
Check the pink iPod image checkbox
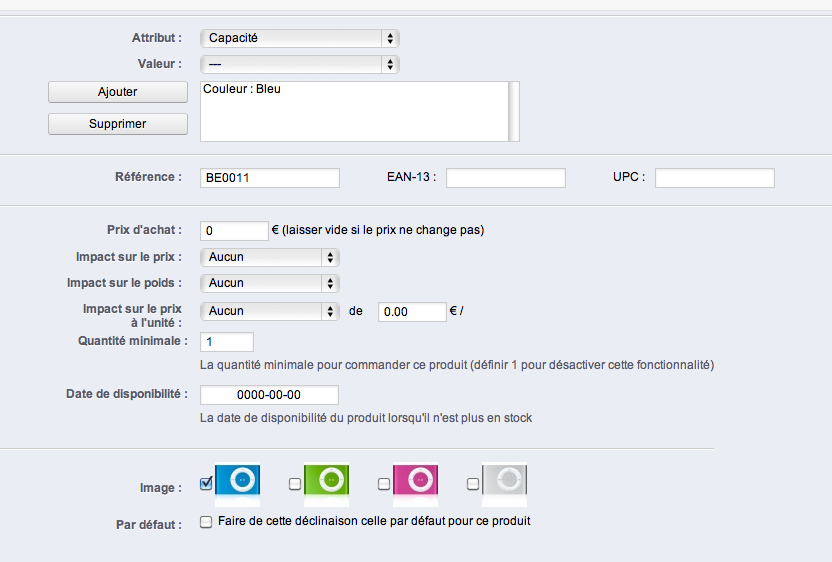384,483
